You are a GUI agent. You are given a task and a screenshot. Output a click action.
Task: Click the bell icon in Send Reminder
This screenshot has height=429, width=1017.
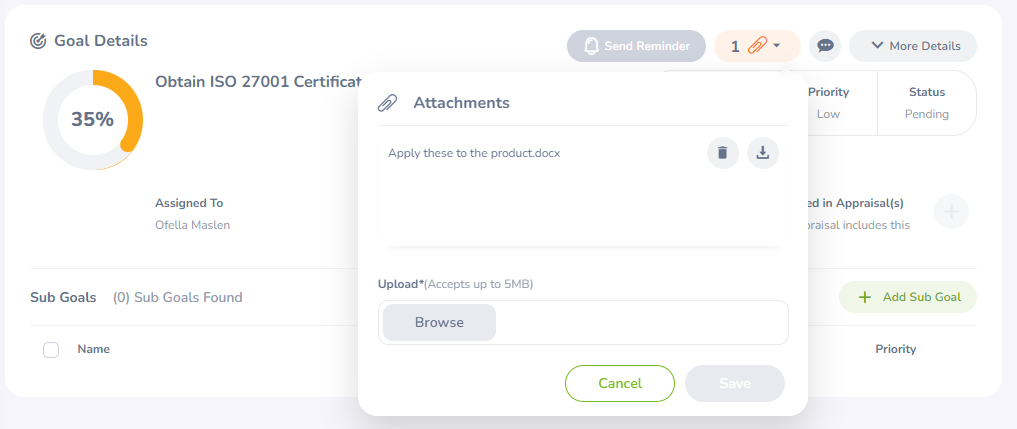tap(591, 46)
